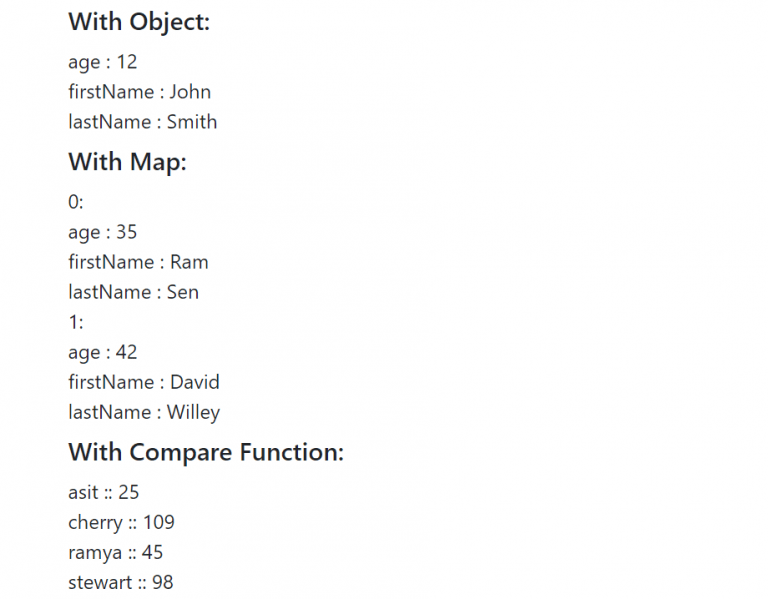Image resolution: width=768 pixels, height=599 pixels.
Task: Select the 'lastName : Sen' line
Action: [x=133, y=292]
